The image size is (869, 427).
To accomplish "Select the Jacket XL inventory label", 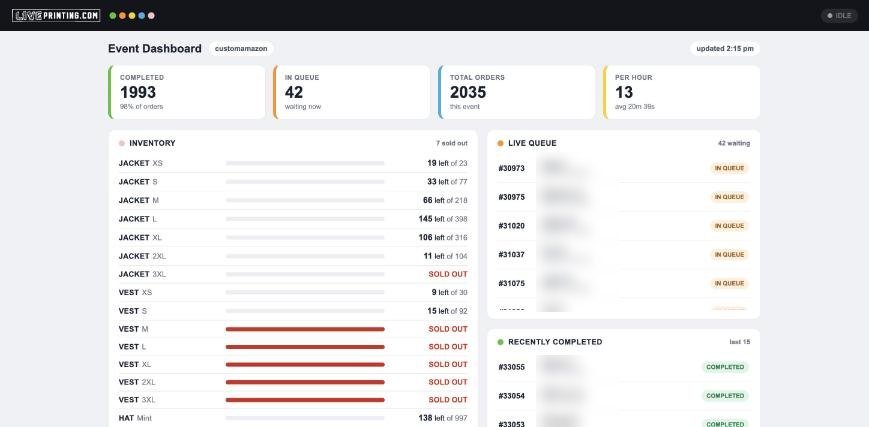I will pos(140,237).
